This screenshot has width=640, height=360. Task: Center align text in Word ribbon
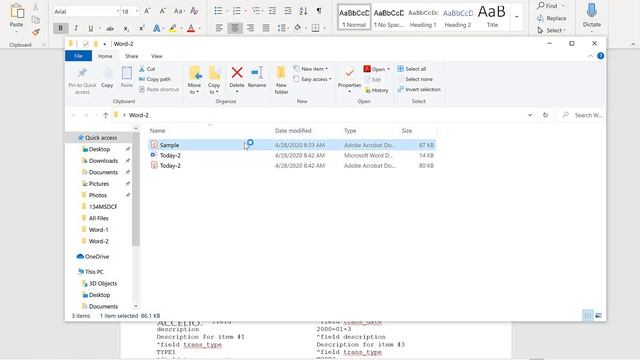(x=235, y=28)
